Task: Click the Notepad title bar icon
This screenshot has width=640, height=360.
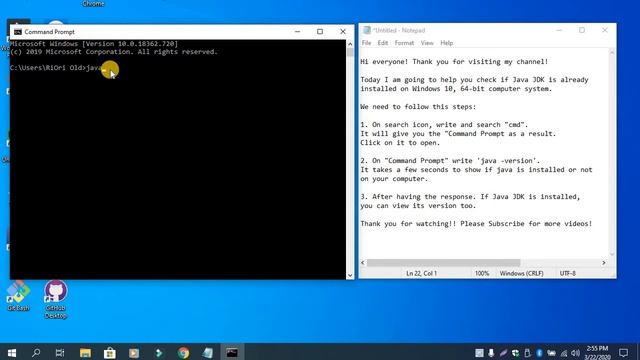Action: pyautogui.click(x=367, y=30)
